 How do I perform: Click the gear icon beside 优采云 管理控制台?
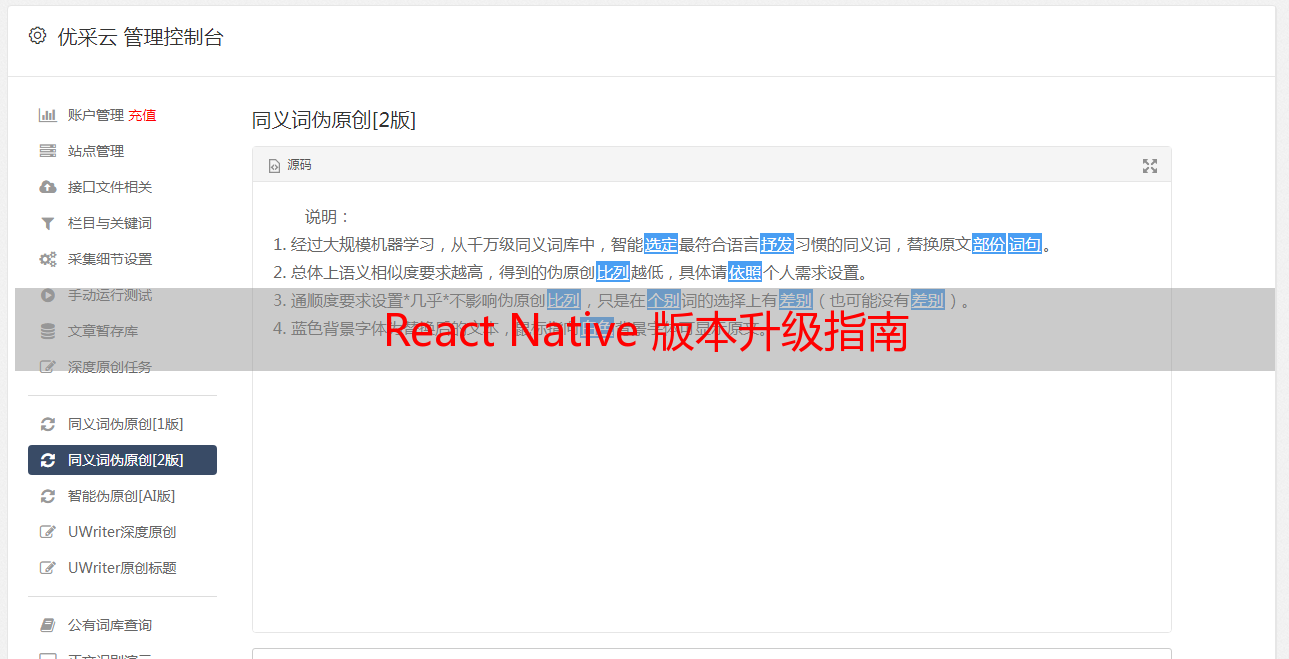37,36
